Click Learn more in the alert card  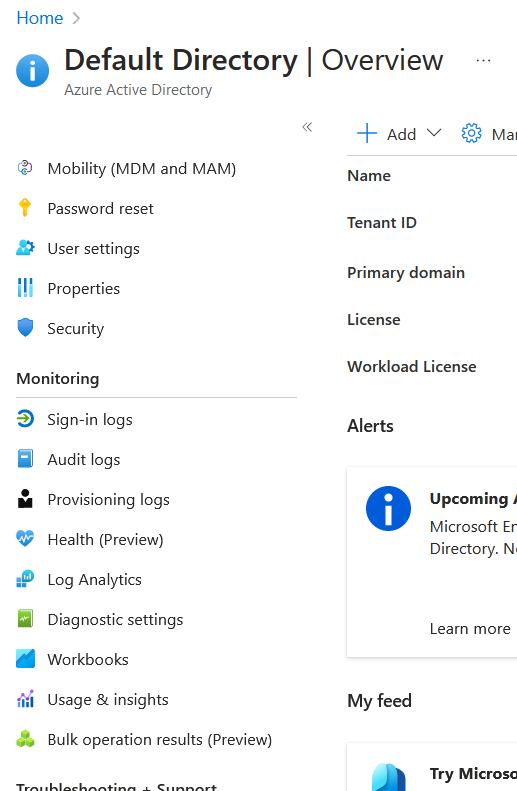pyautogui.click(x=470, y=629)
